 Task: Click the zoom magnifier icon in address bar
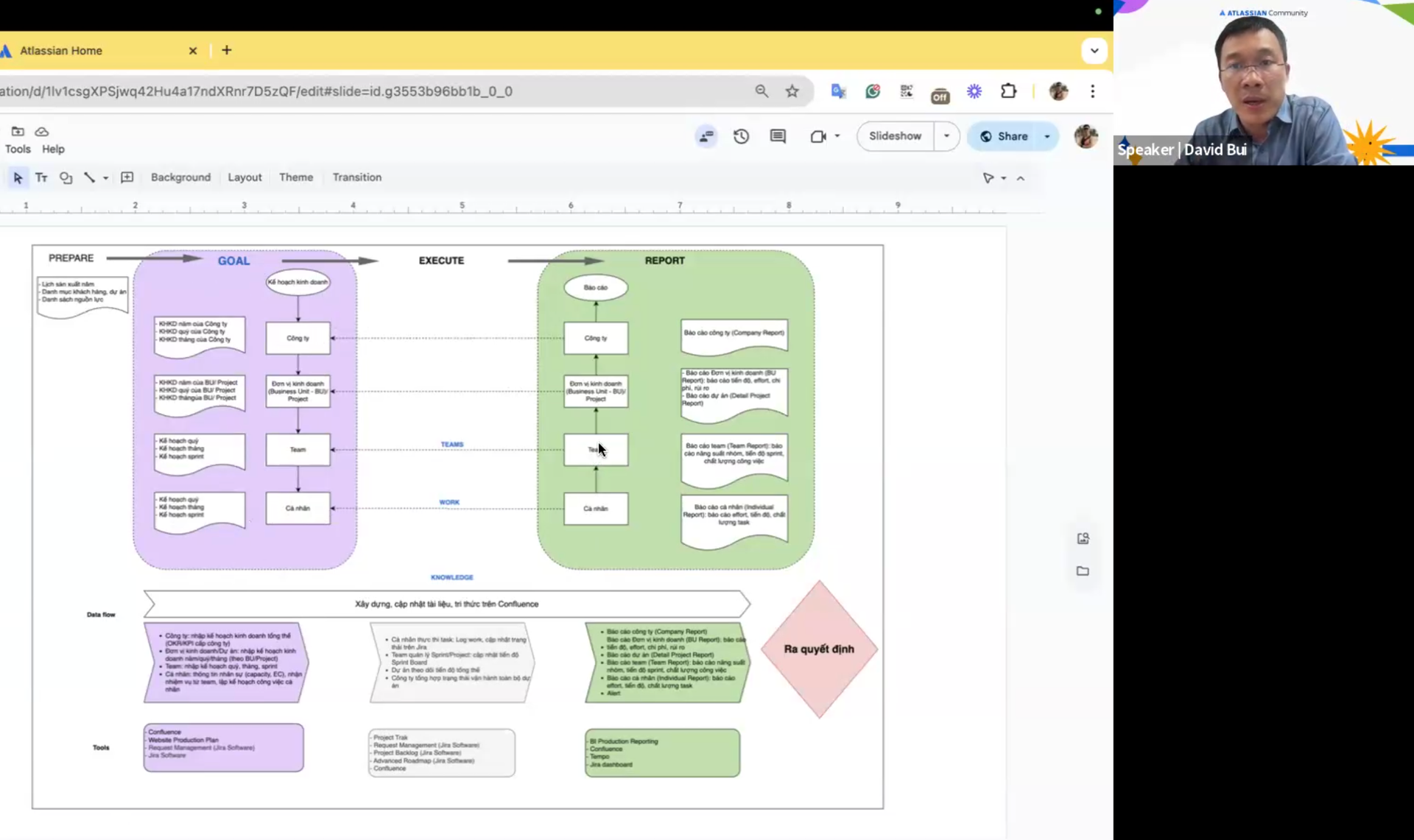pyautogui.click(x=761, y=91)
